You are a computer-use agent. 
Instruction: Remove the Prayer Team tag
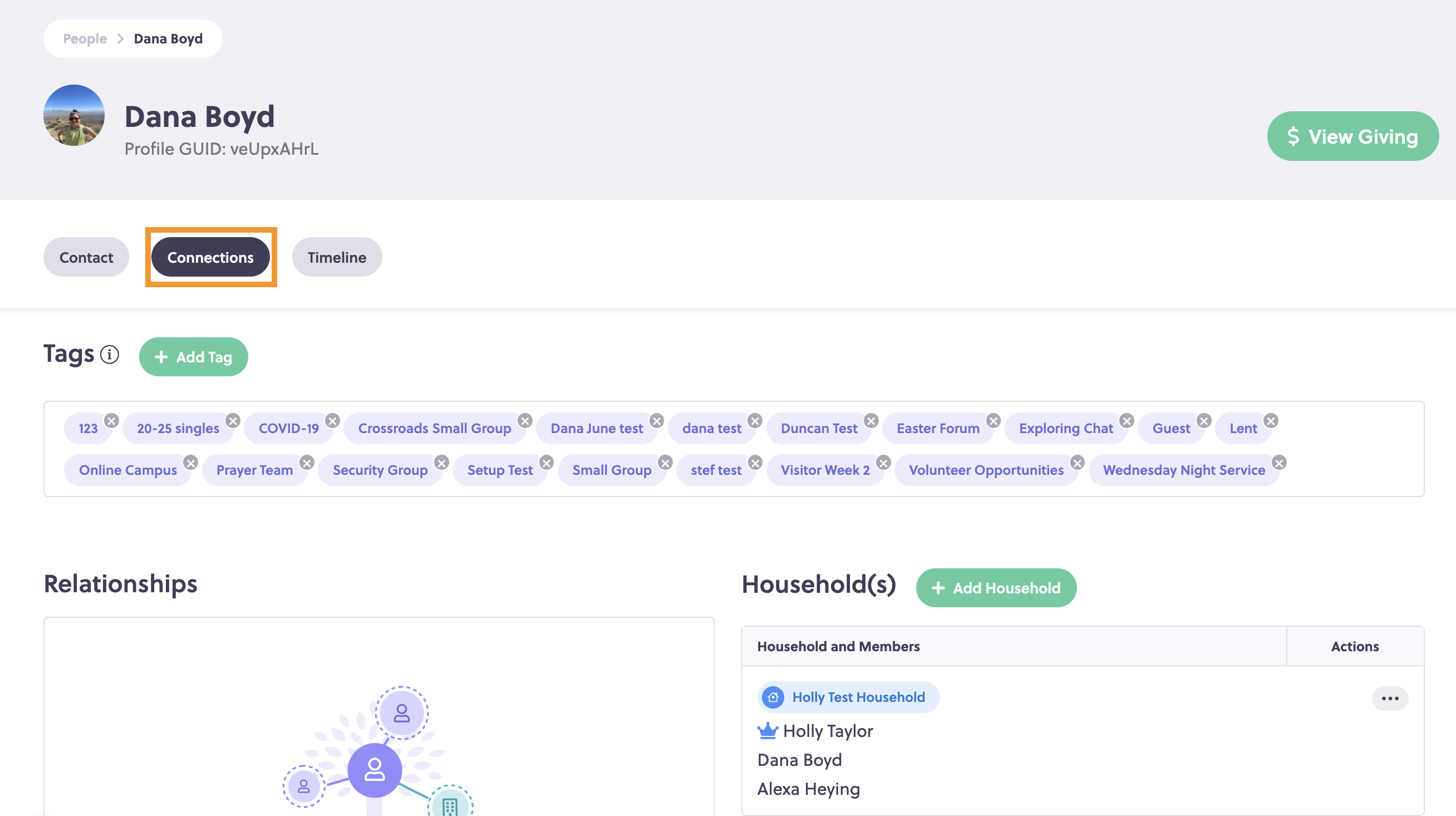306,463
